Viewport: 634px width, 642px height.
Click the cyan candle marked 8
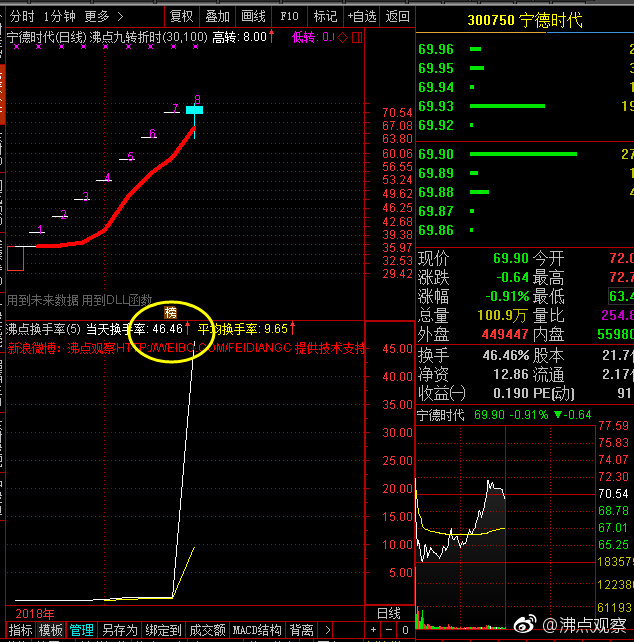click(195, 110)
